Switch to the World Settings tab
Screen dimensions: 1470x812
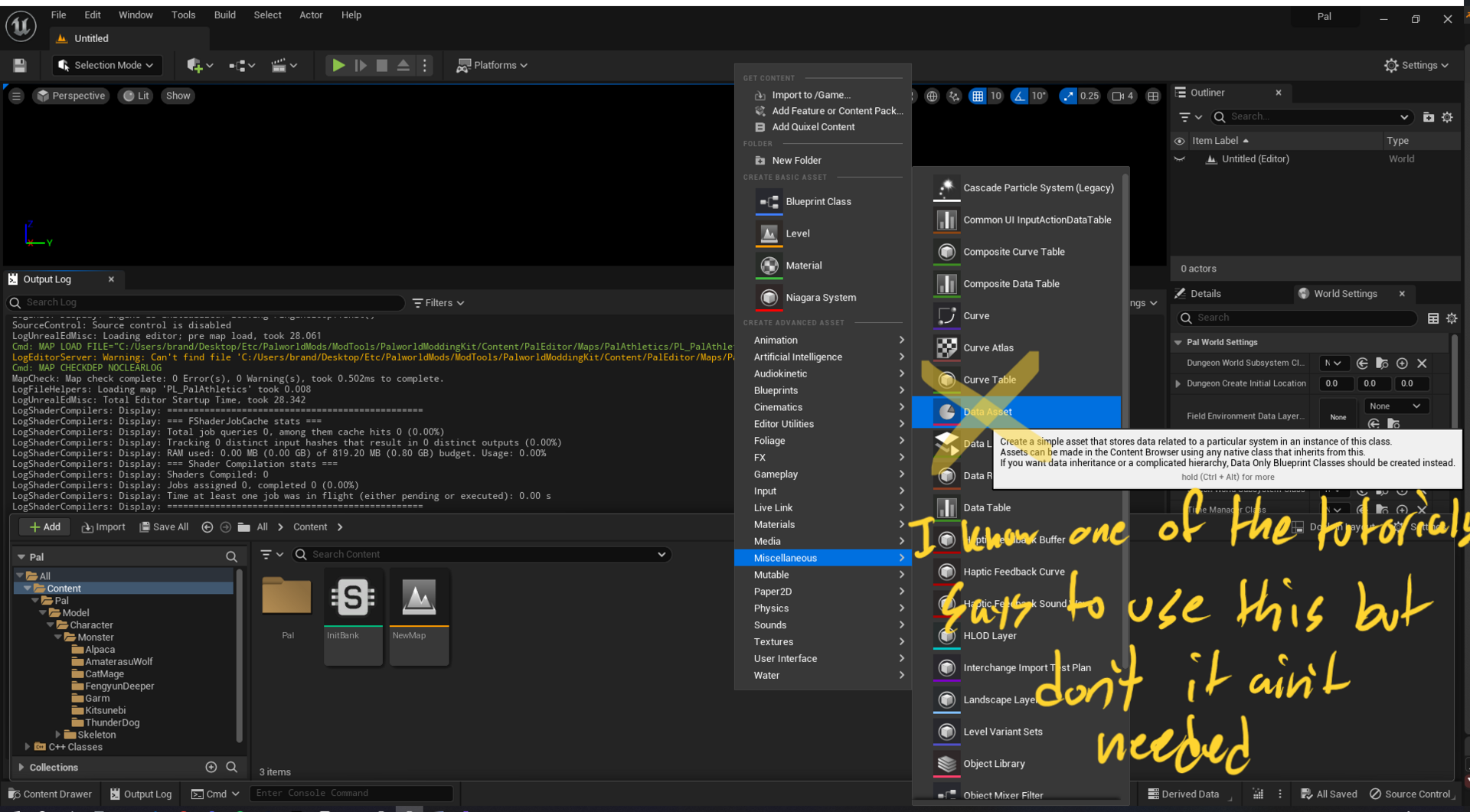pos(1344,294)
